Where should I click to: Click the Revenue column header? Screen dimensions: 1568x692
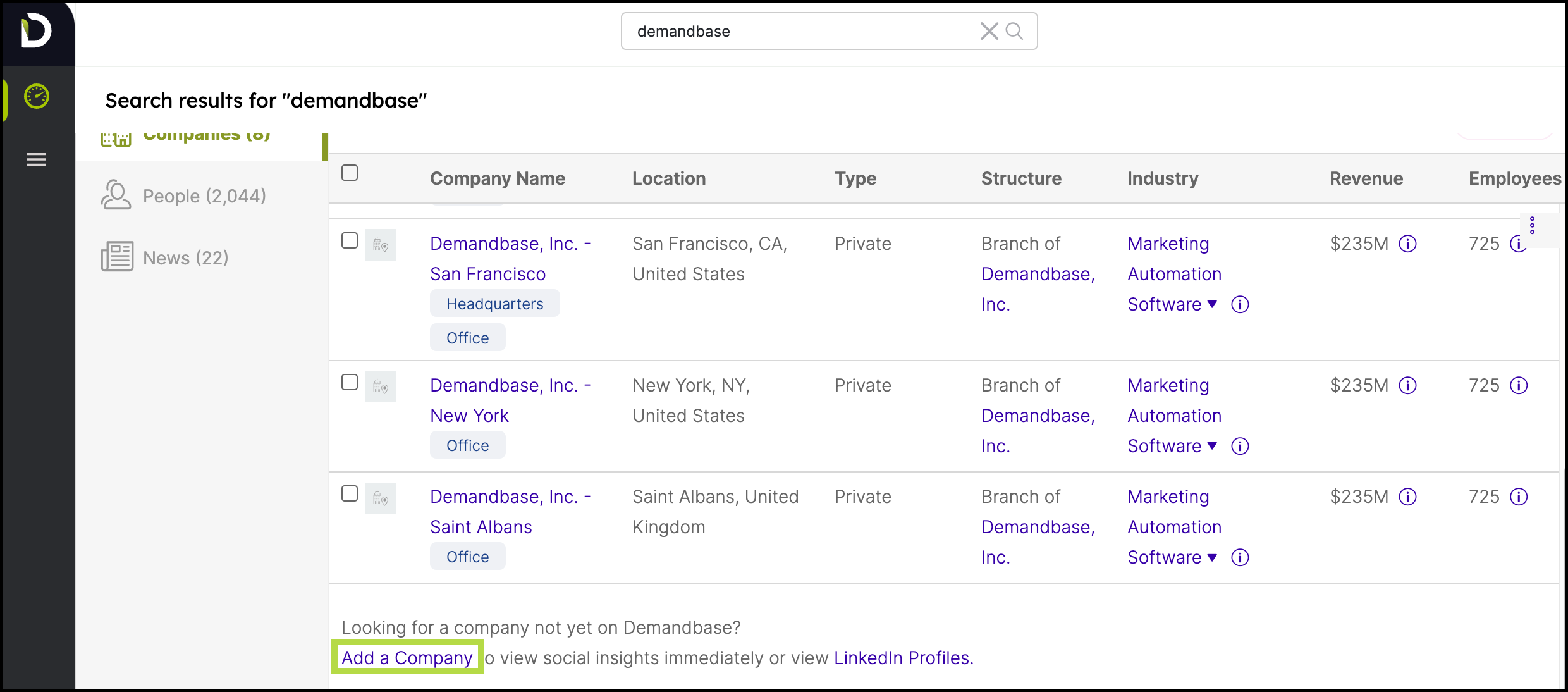[x=1366, y=178]
